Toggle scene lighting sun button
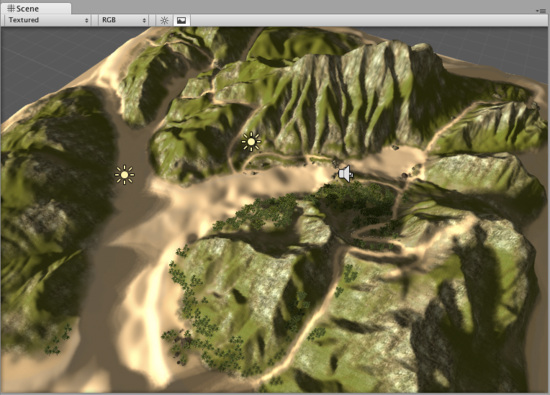Image resolution: width=550 pixels, height=395 pixels. click(x=164, y=20)
